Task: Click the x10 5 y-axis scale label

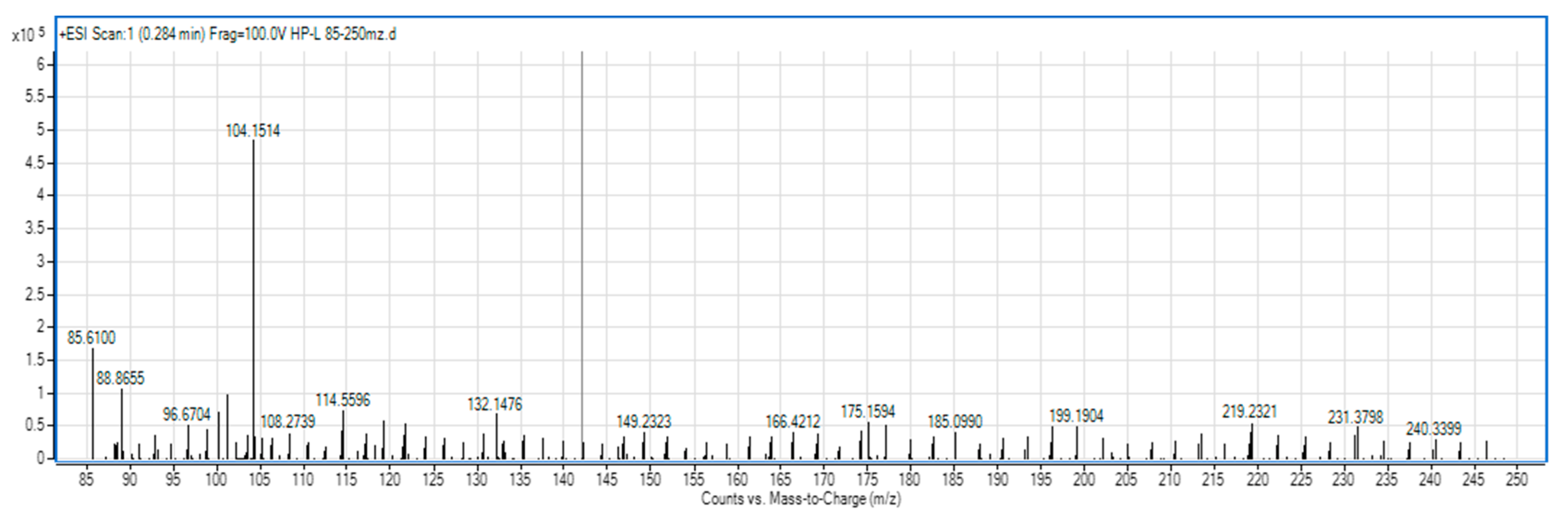Action: 28,35
